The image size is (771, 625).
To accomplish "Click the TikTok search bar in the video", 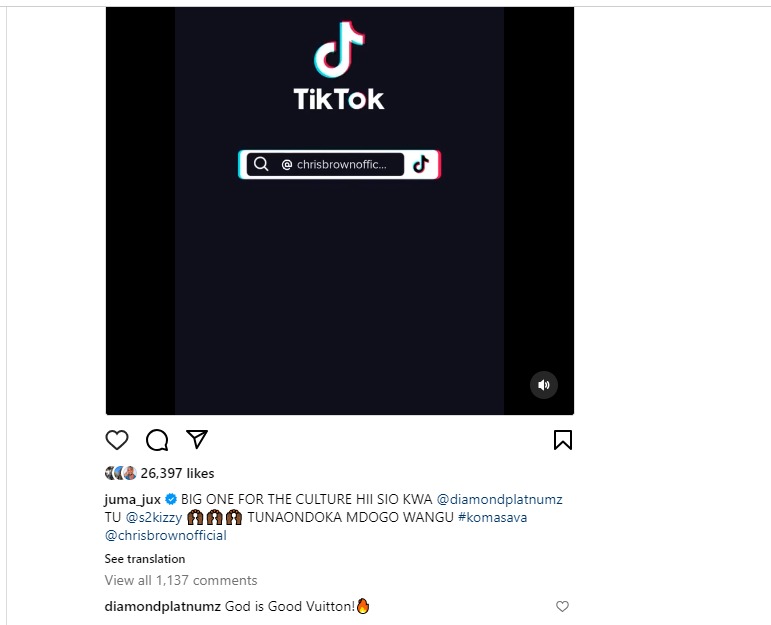I will click(339, 164).
